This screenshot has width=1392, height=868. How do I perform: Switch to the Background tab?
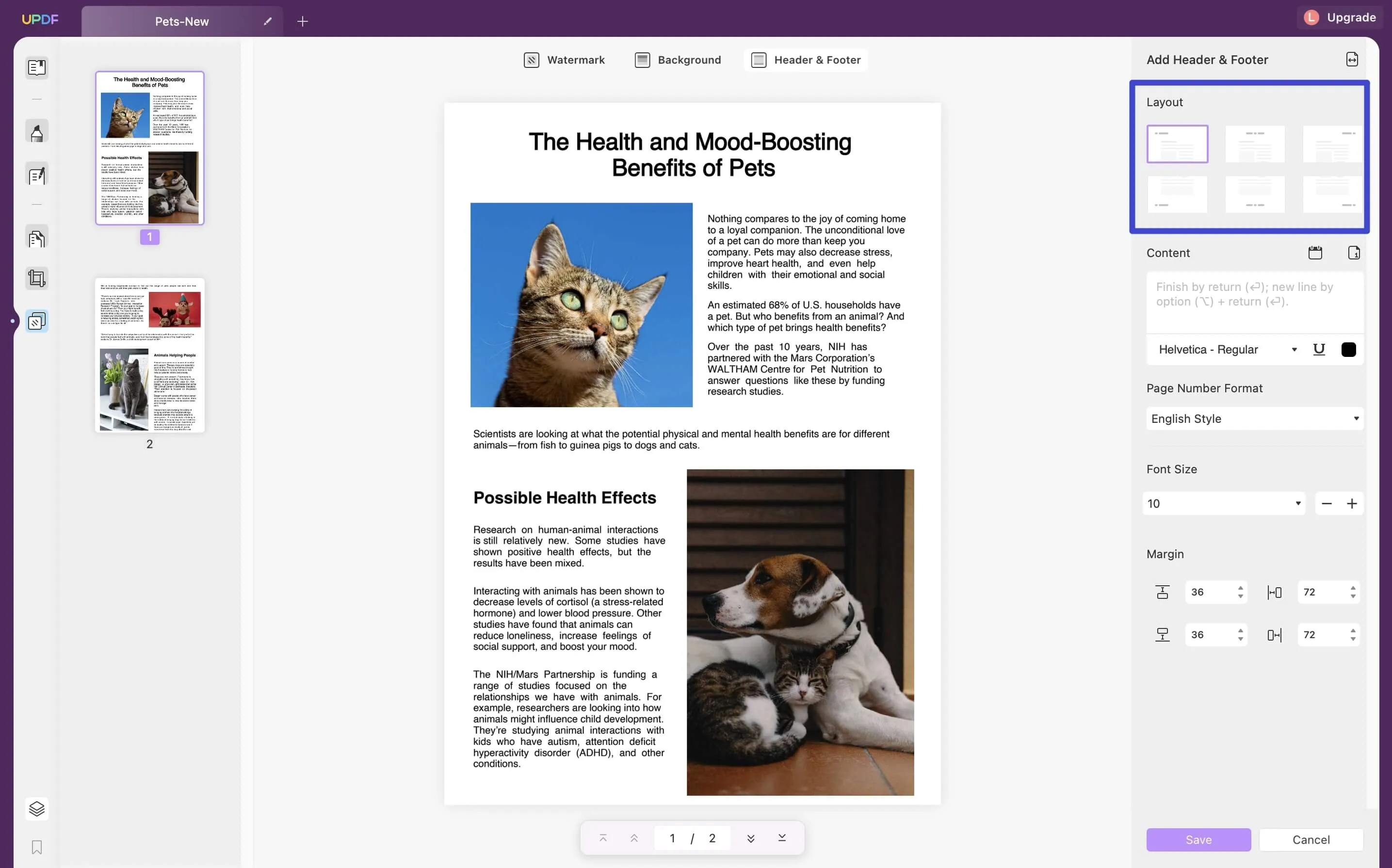689,59
